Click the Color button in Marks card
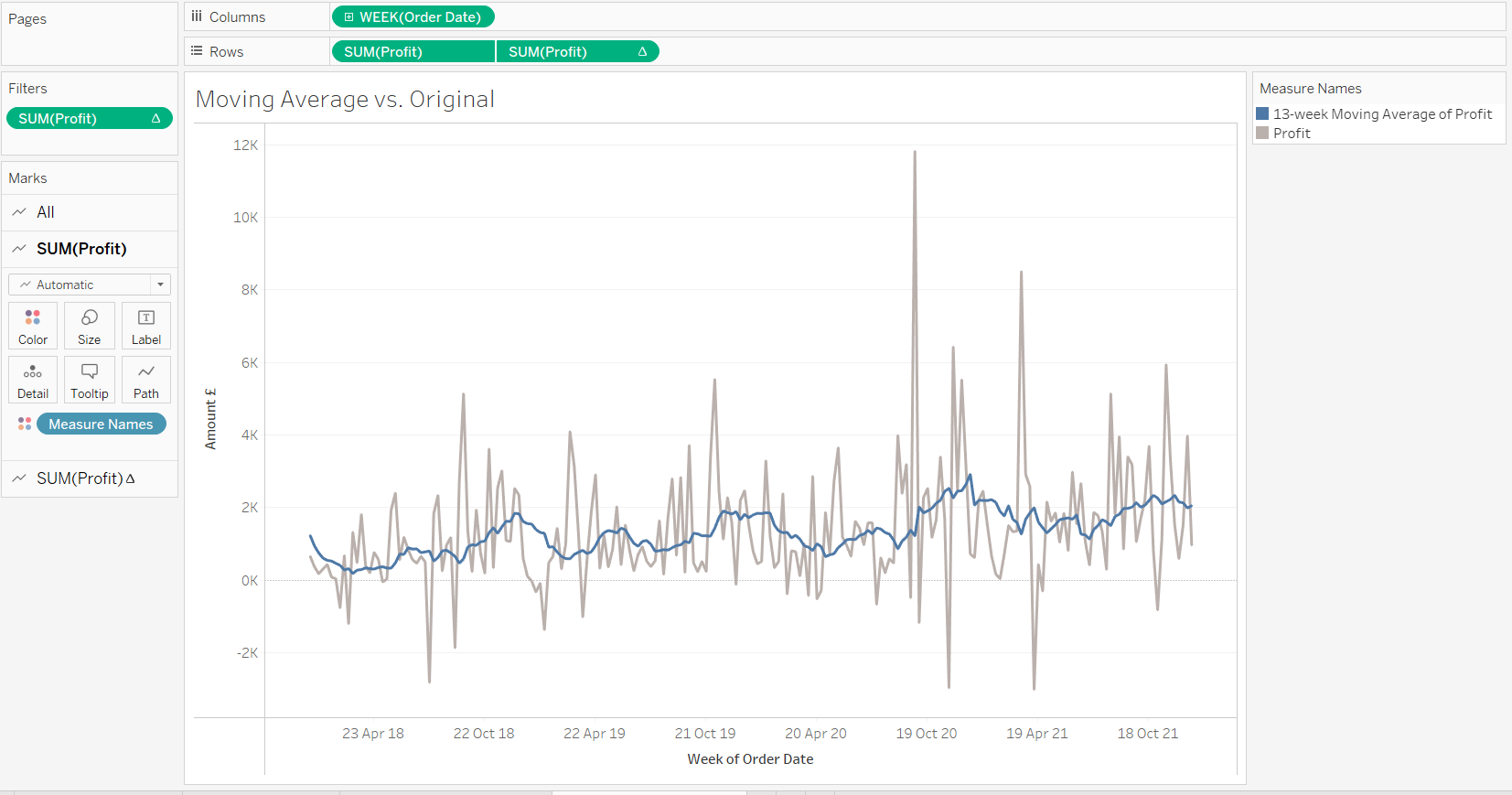Screen dimensions: 1512x795 [33, 326]
